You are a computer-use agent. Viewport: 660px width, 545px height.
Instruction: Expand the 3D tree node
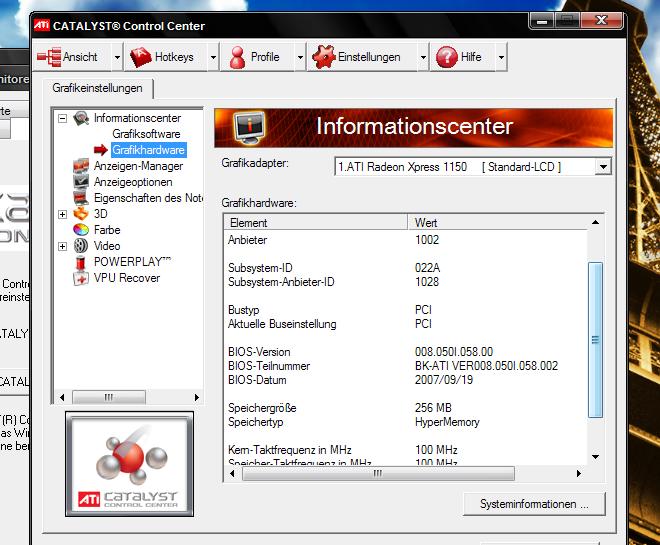click(x=62, y=214)
